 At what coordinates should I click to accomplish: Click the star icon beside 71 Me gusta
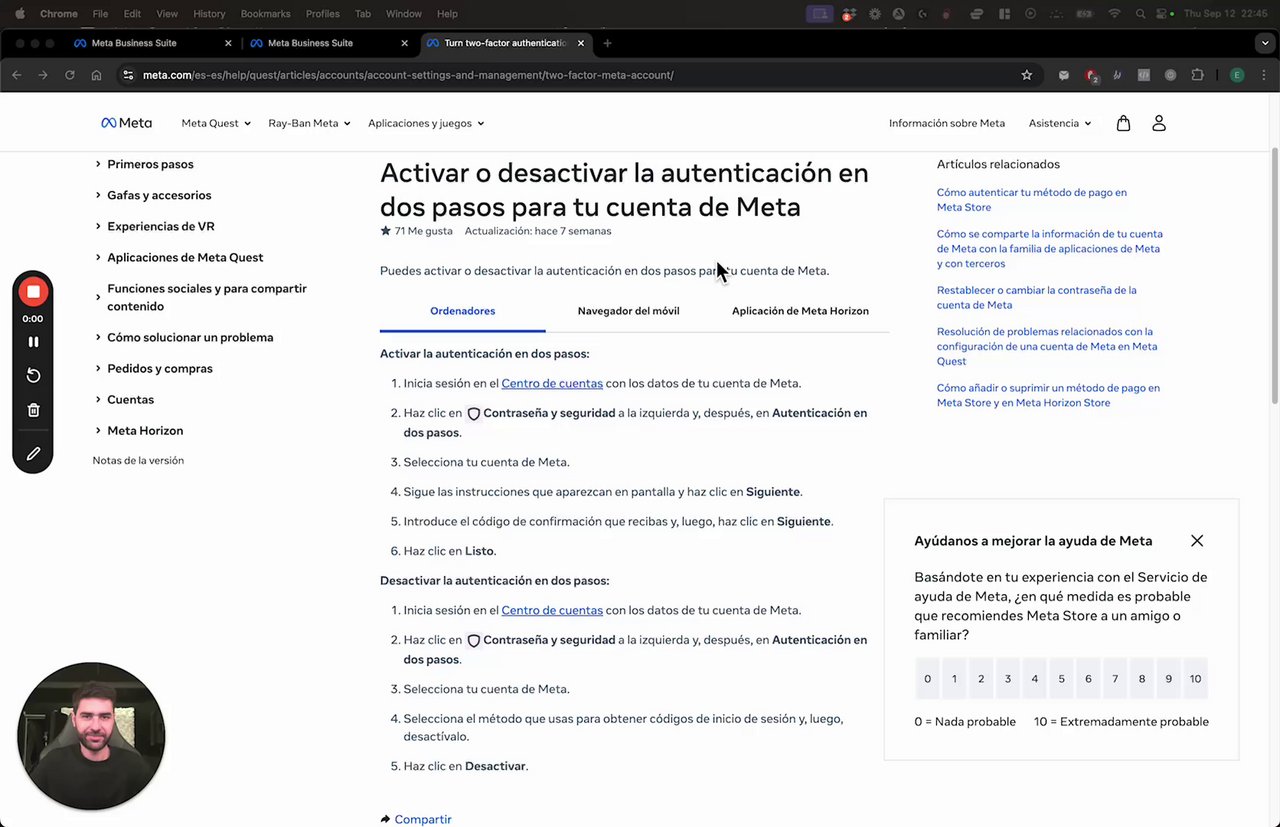(385, 231)
